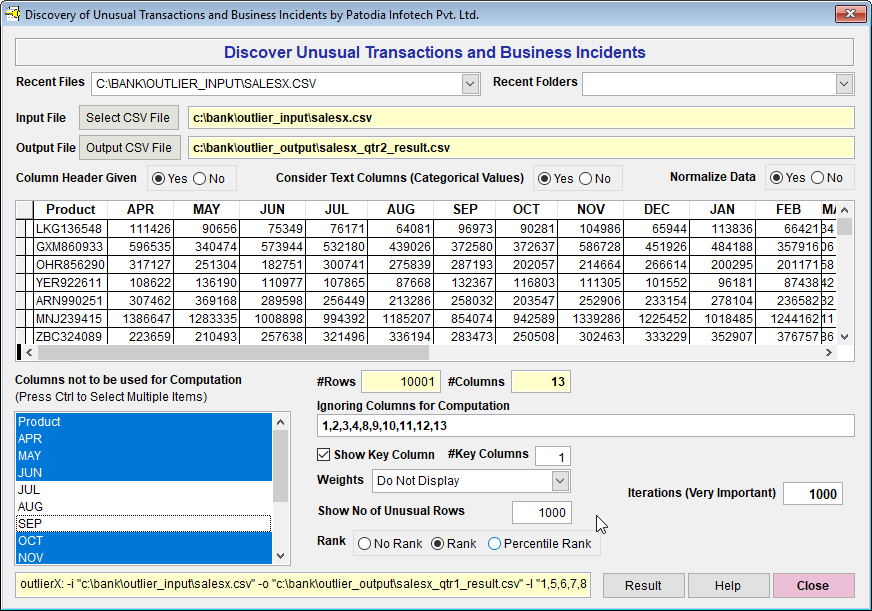The height and width of the screenshot is (611, 872).
Task: Select 'No' for Column Header Given
Action: (x=200, y=179)
